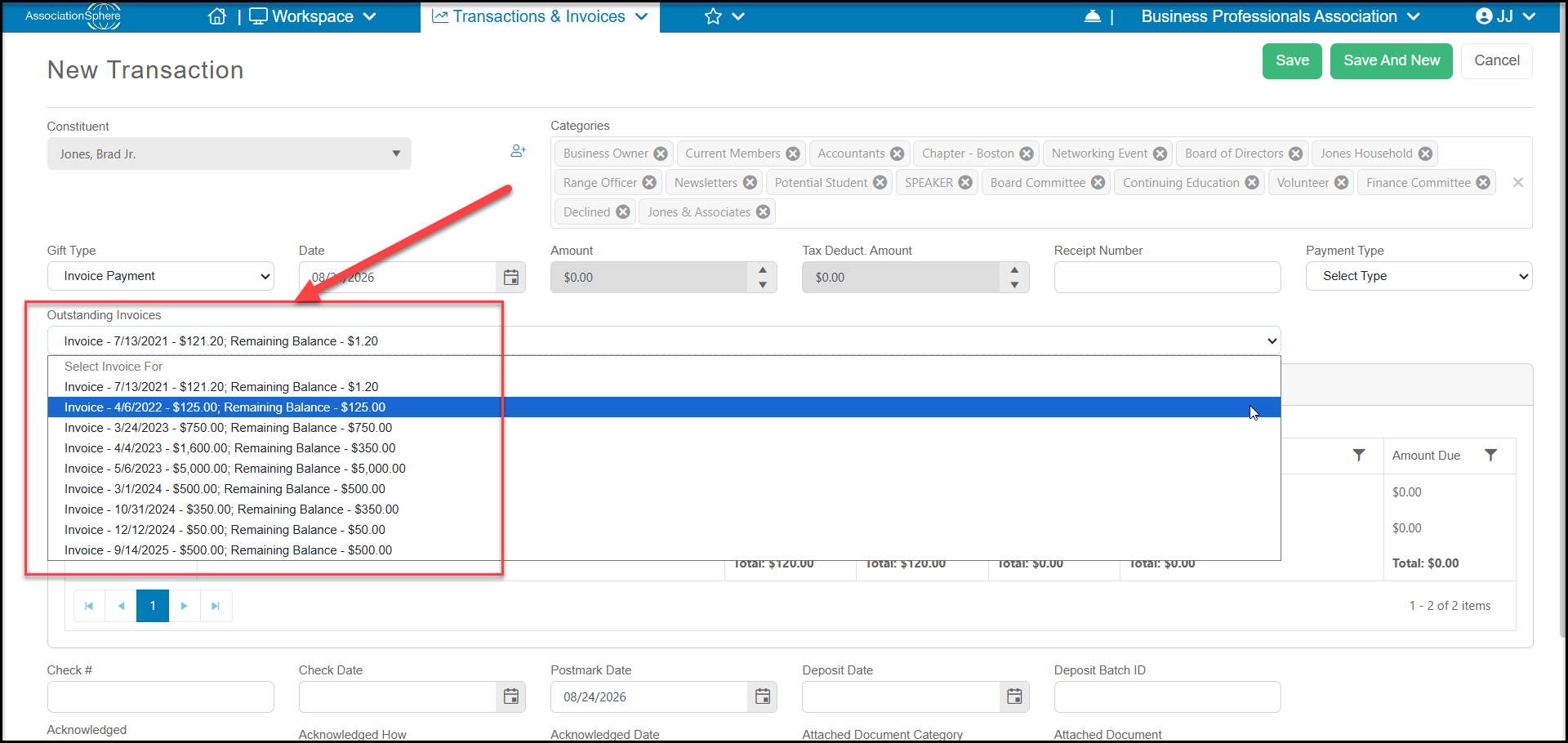This screenshot has width=1568, height=743.
Task: Increase the Tax Deduct. Amount
Action: pyautogui.click(x=1014, y=270)
